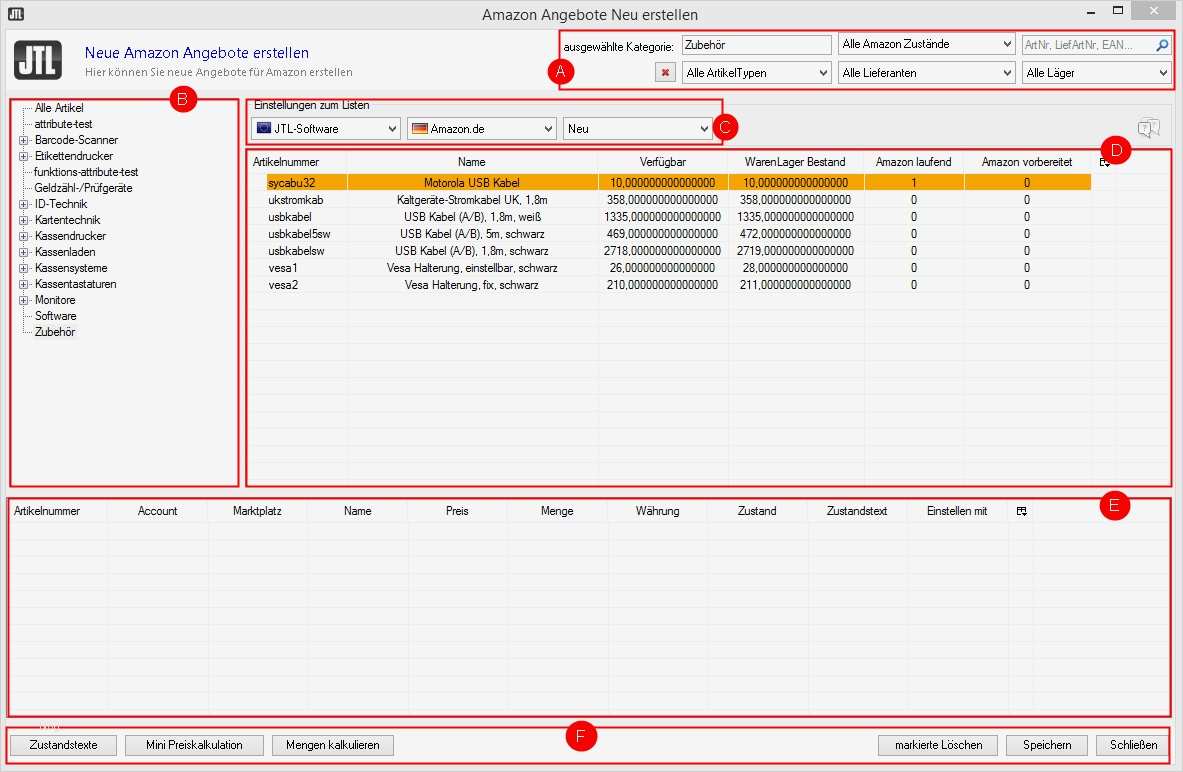This screenshot has width=1183, height=772.
Task: Sort by Amazon vorbereitet column header
Action: tap(1027, 162)
